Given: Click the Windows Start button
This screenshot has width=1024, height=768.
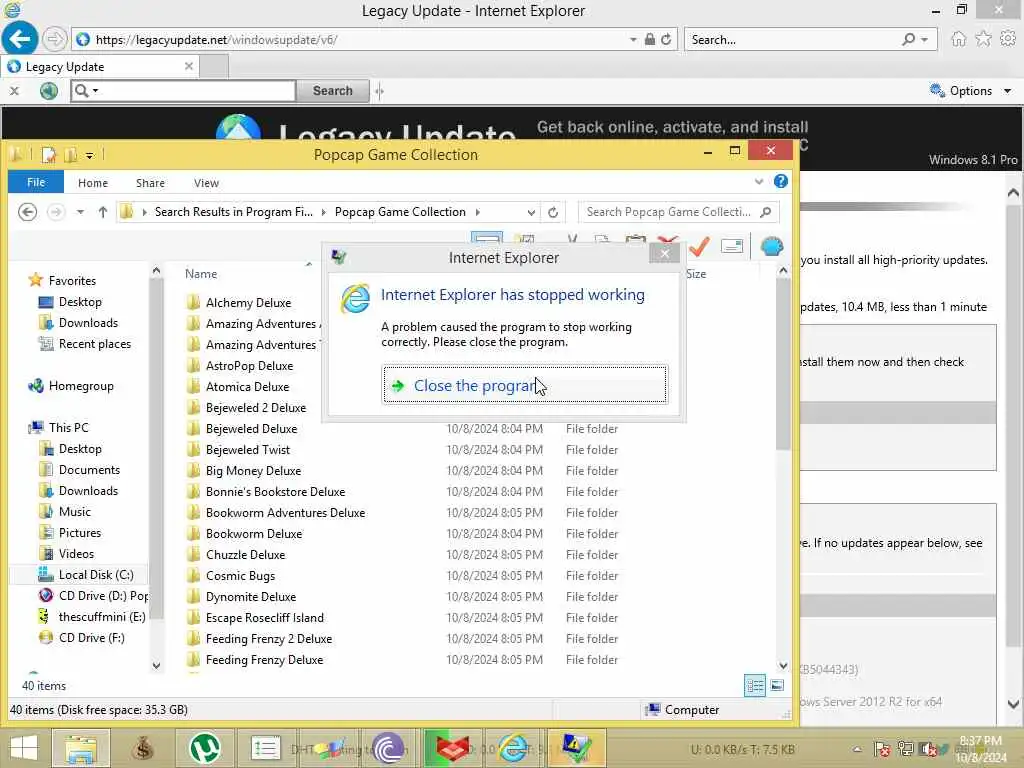Looking at the screenshot, I should (x=24, y=748).
